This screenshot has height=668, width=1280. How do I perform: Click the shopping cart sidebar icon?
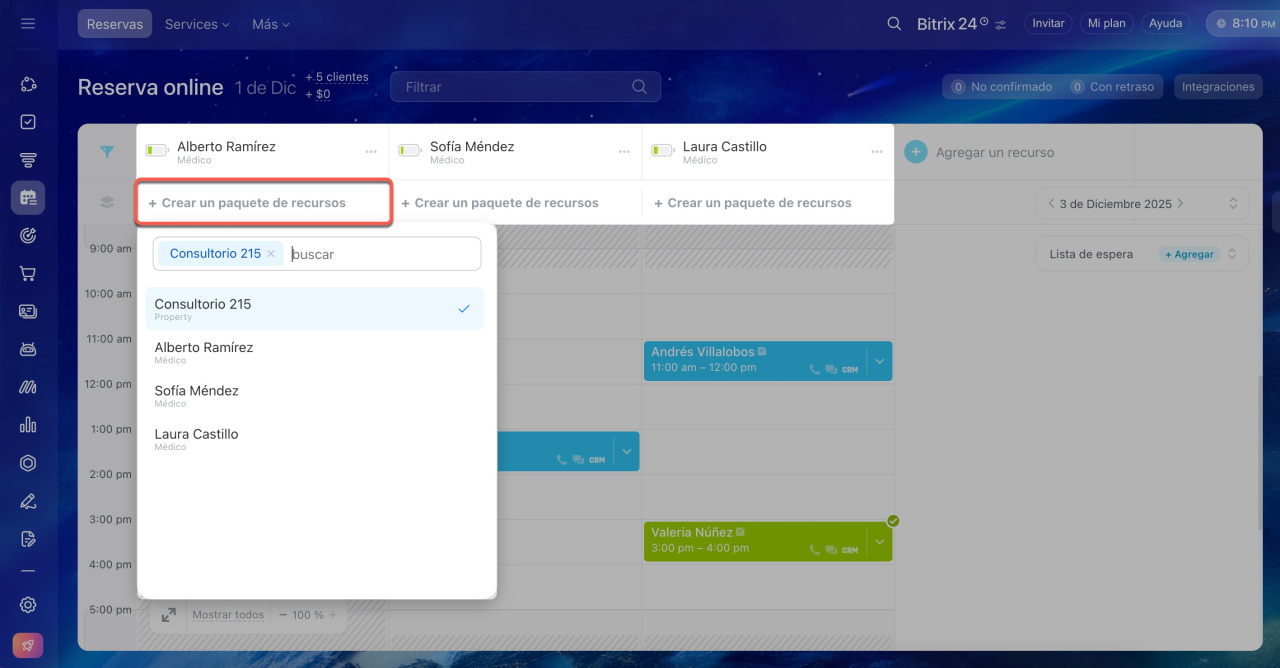click(x=28, y=274)
